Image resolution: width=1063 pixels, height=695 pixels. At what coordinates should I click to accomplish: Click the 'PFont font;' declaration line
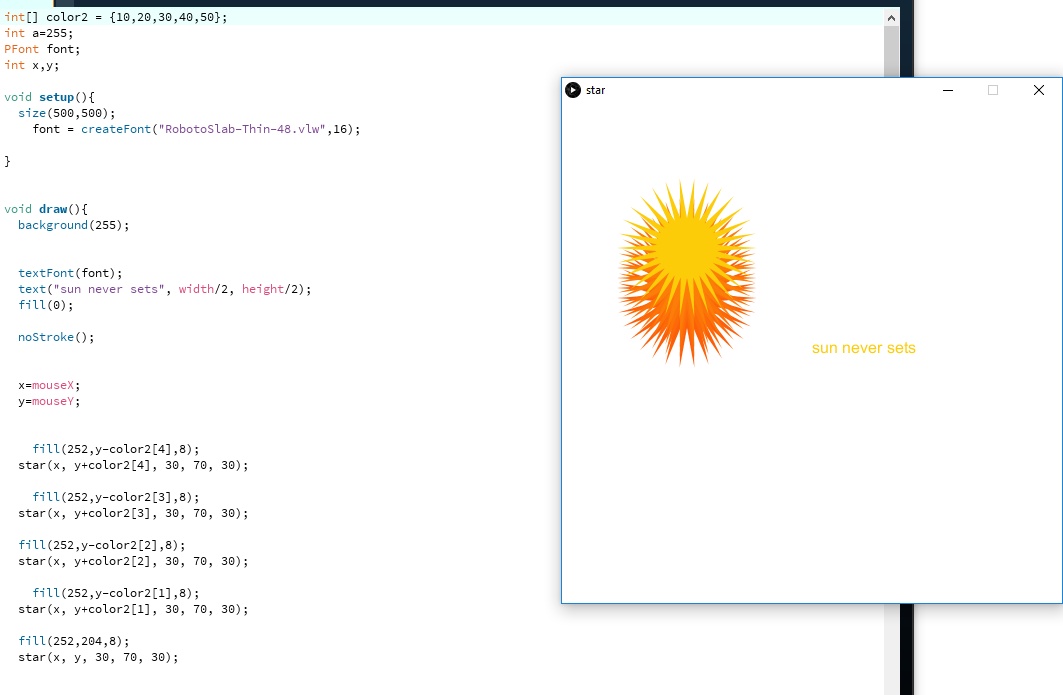(42, 49)
